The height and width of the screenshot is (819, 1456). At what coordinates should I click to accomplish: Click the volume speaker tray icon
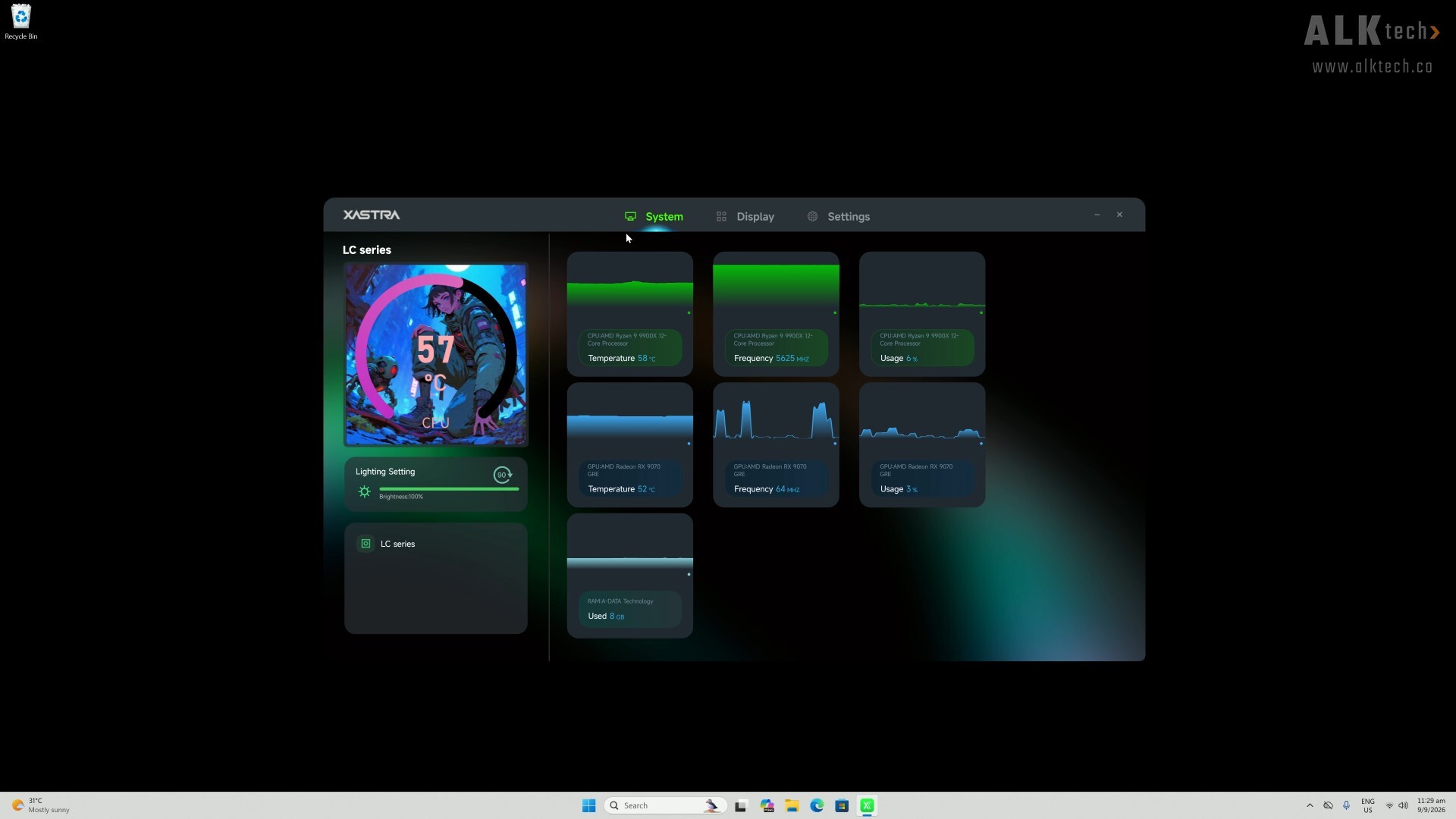tap(1404, 805)
